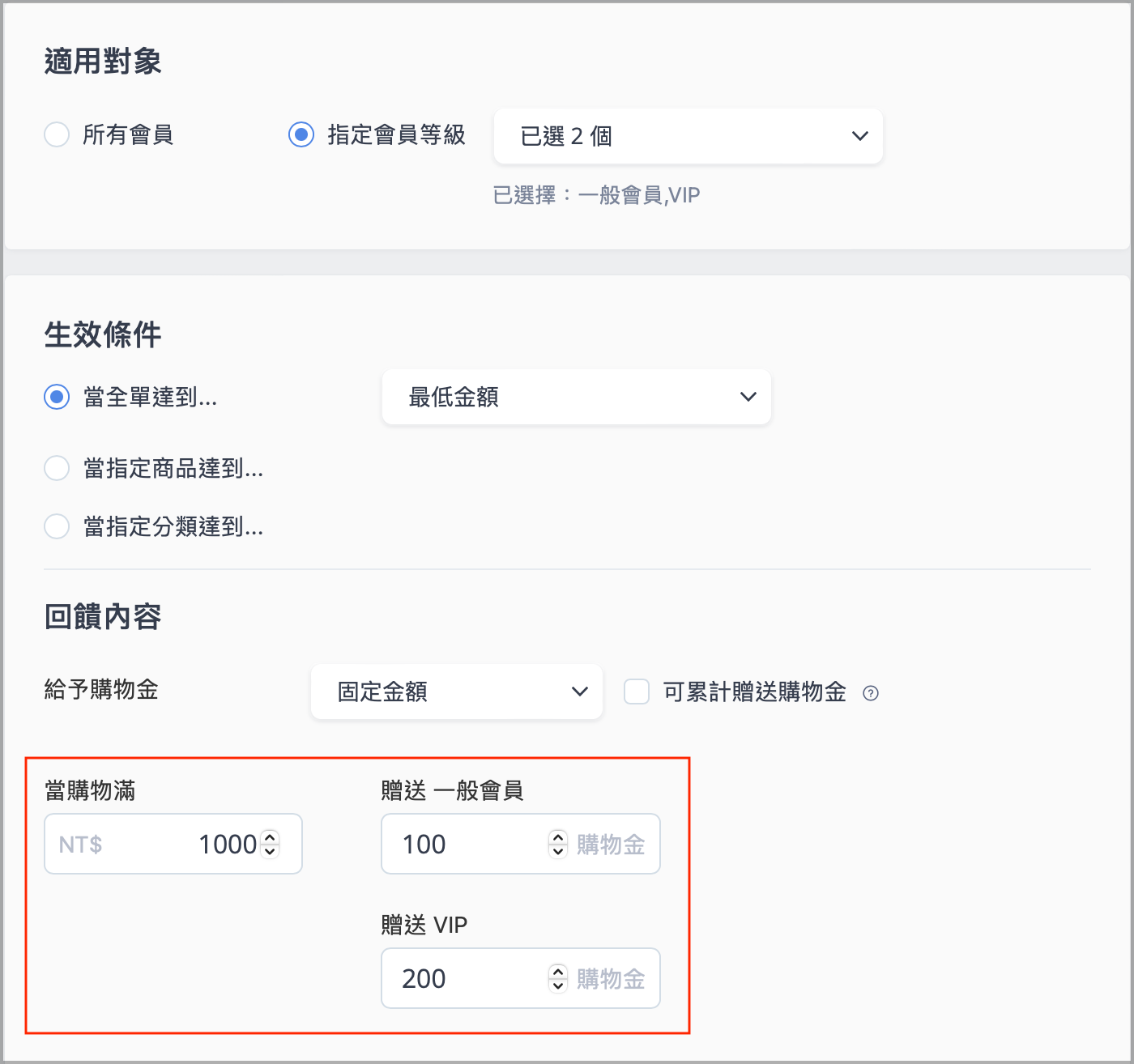Screen dimensions: 1134x1064
Task: Click the 當購物滿 NT$ amount field
Action: click(x=162, y=844)
